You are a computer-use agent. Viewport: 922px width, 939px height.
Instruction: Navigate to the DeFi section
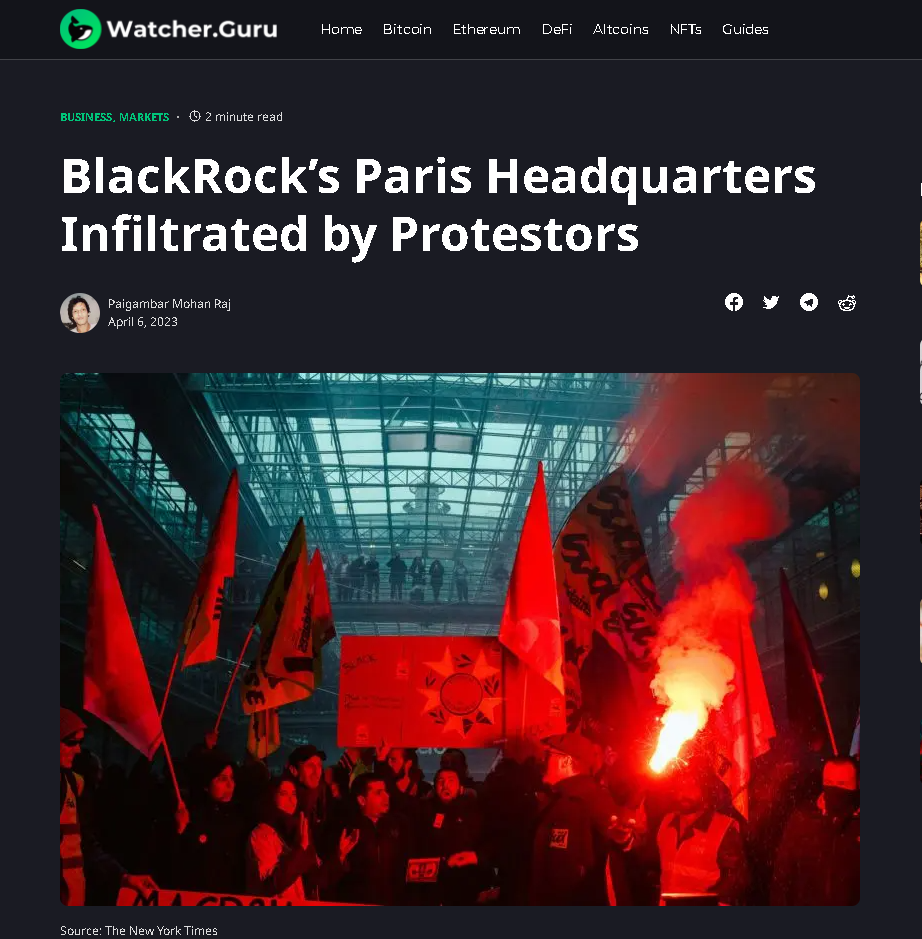[557, 29]
